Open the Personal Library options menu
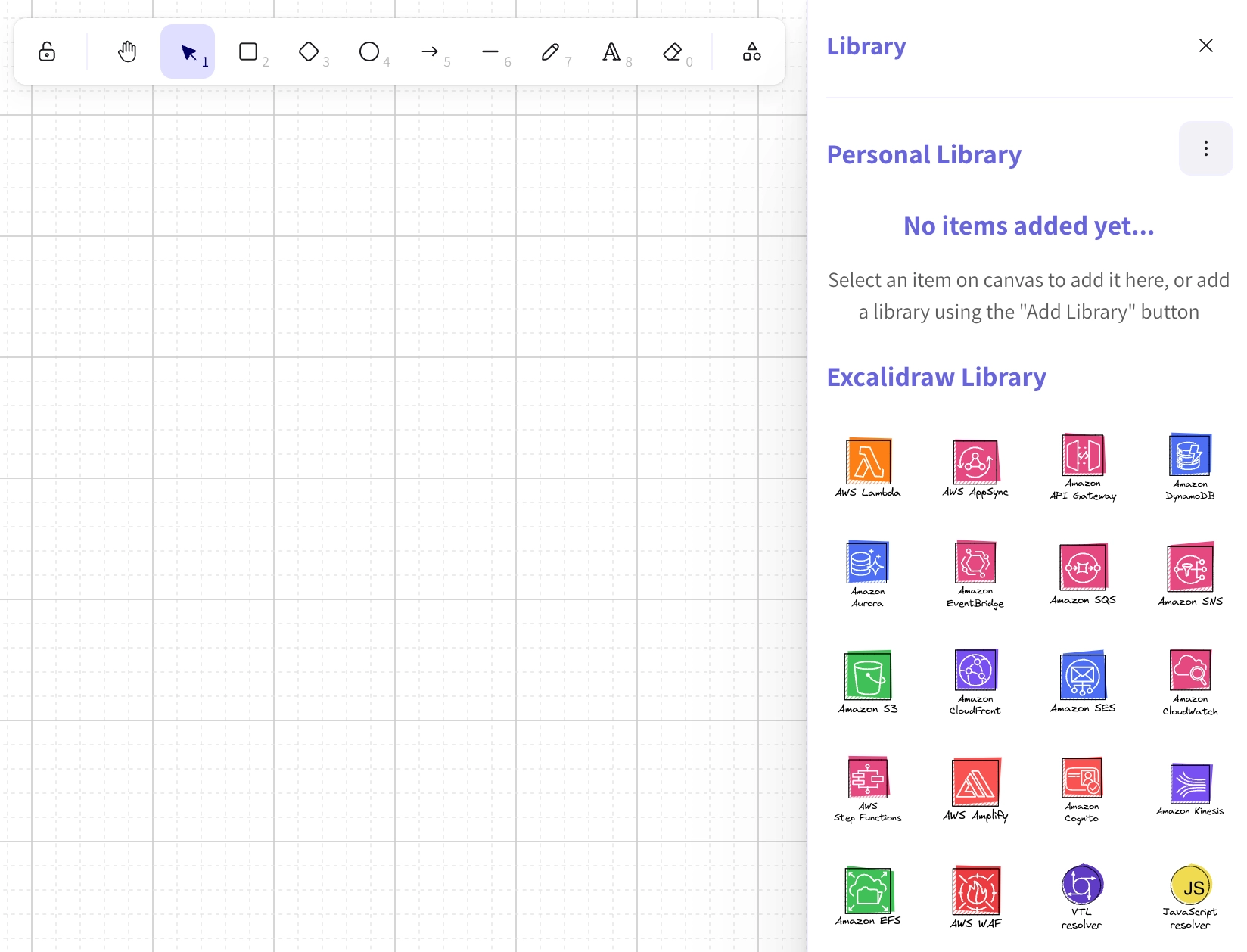Image resolution: width=1247 pixels, height=952 pixels. [x=1205, y=148]
